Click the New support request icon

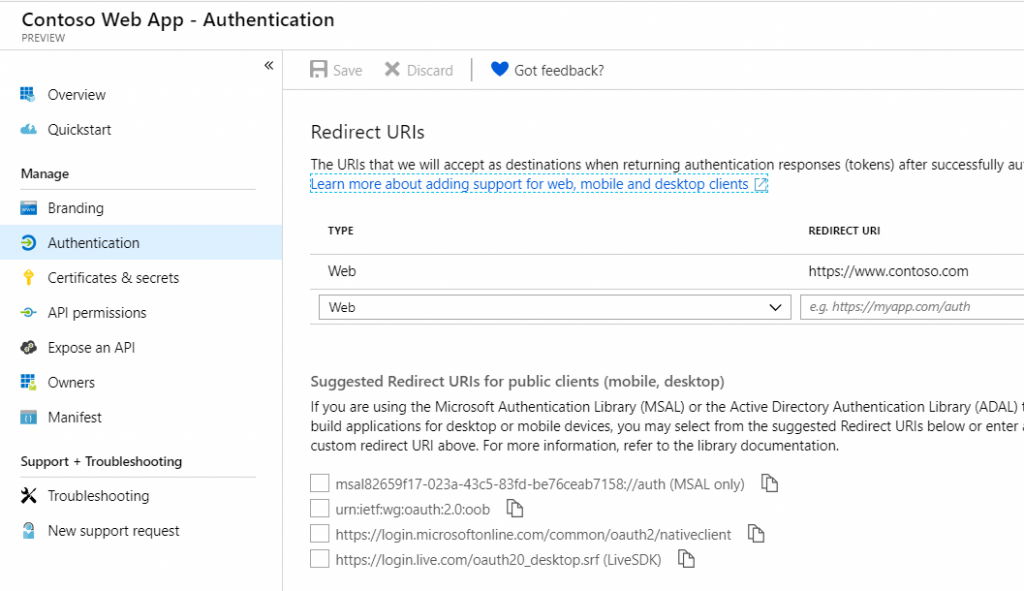(28, 530)
